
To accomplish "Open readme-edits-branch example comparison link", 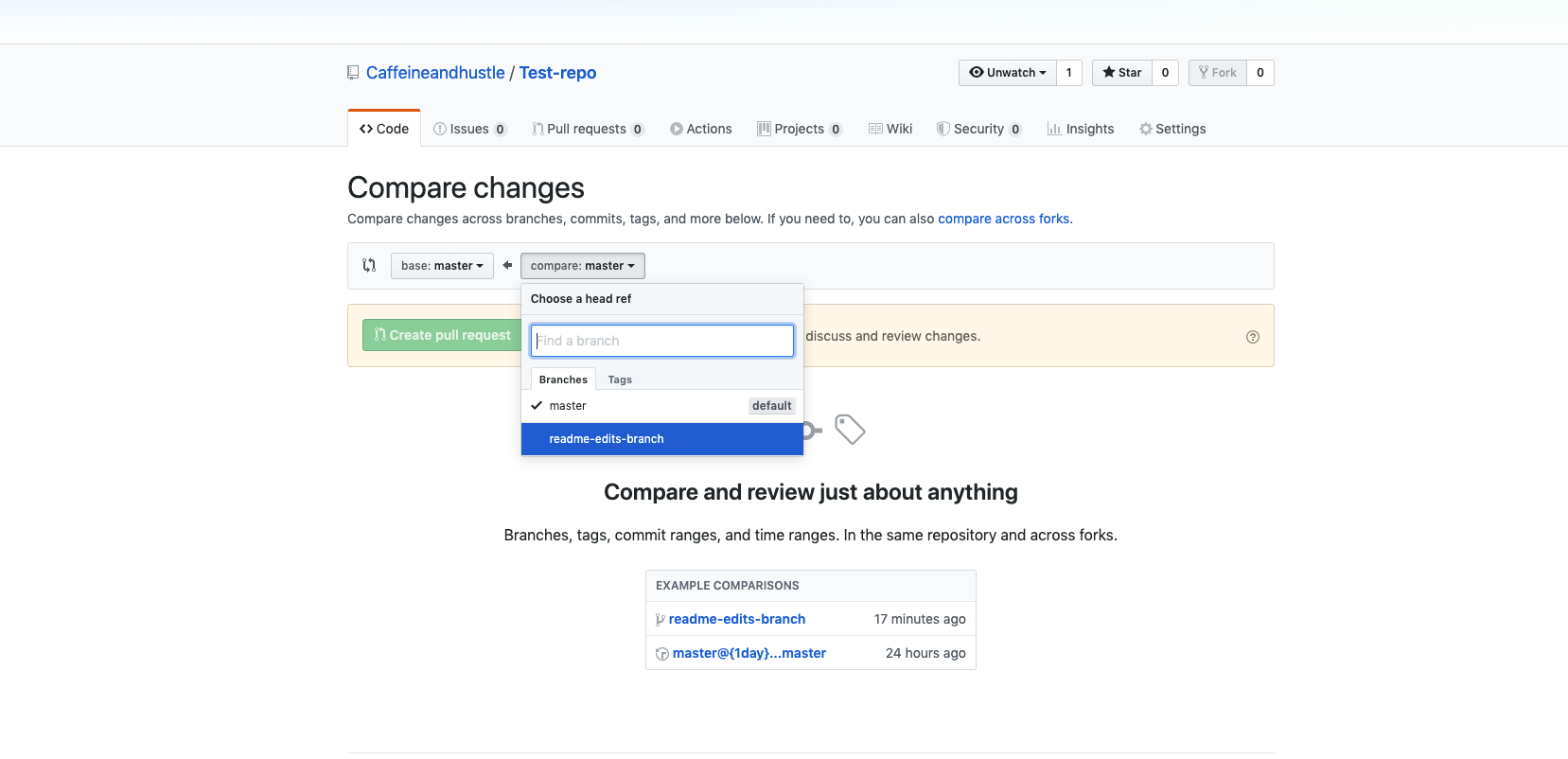I will 737,619.
